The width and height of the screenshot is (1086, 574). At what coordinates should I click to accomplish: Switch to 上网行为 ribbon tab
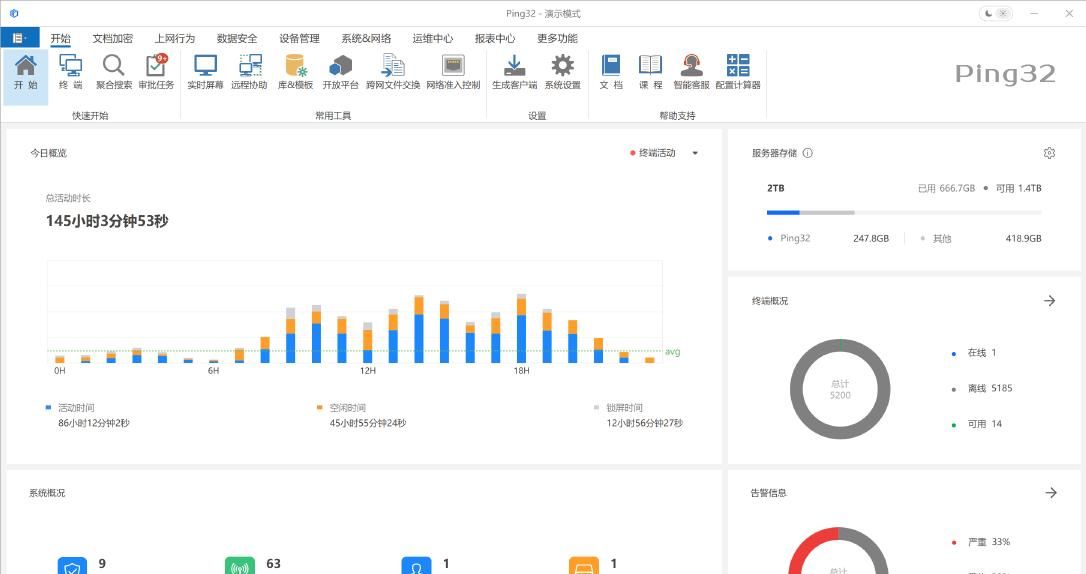(175, 38)
